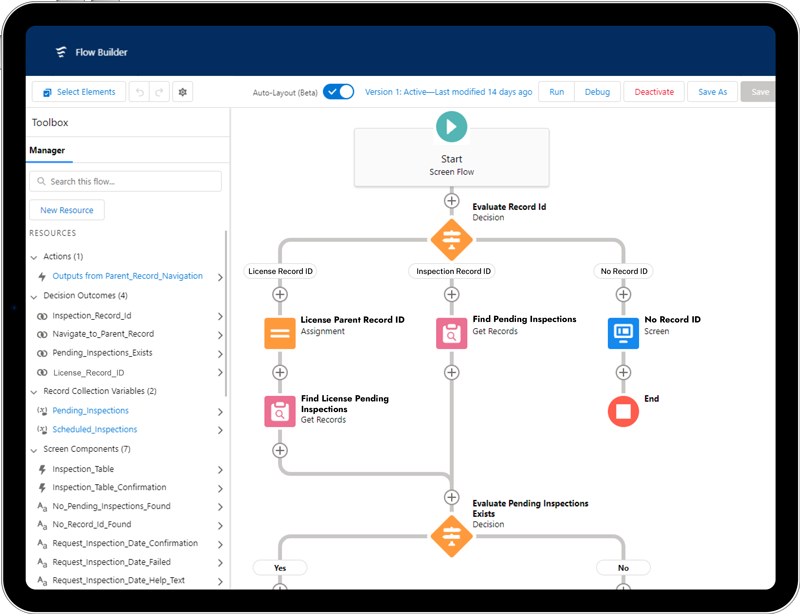800x614 pixels.
Task: Select the License Record ID outcome label
Action: (x=280, y=272)
